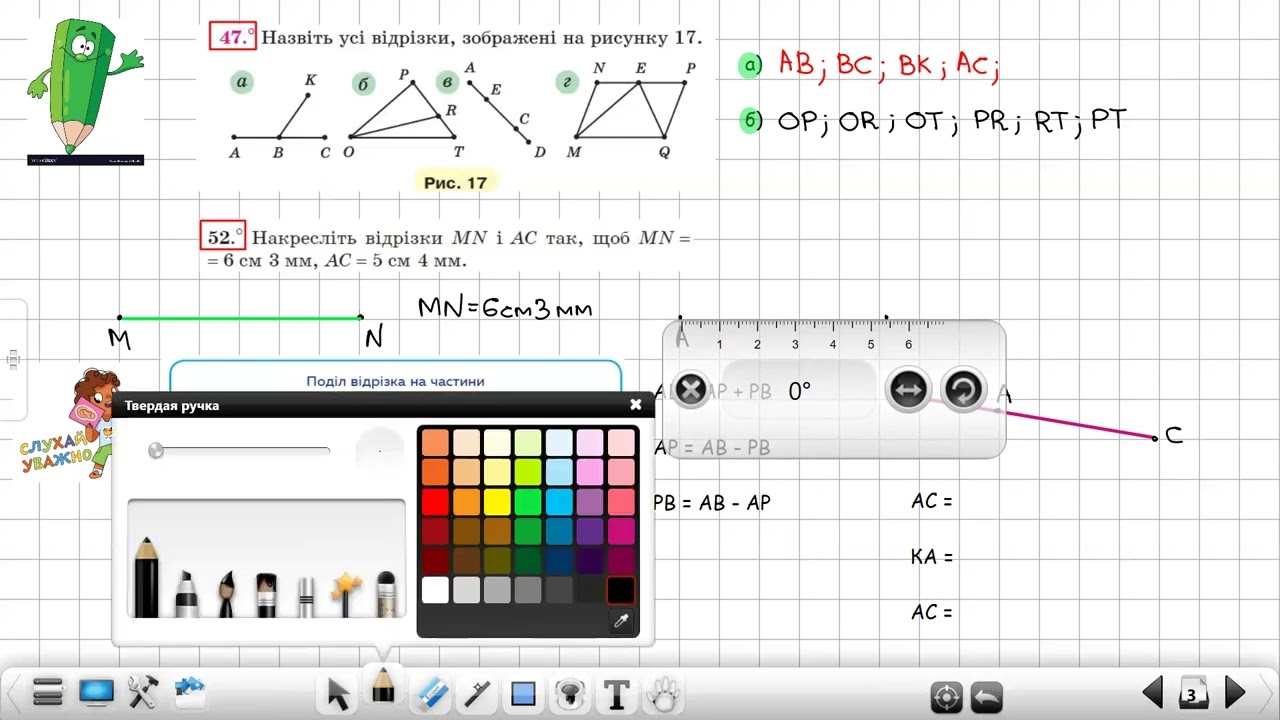Click the "Слухай уважно" sticker image
Image resolution: width=1280 pixels, height=720 pixels.
tap(68, 422)
